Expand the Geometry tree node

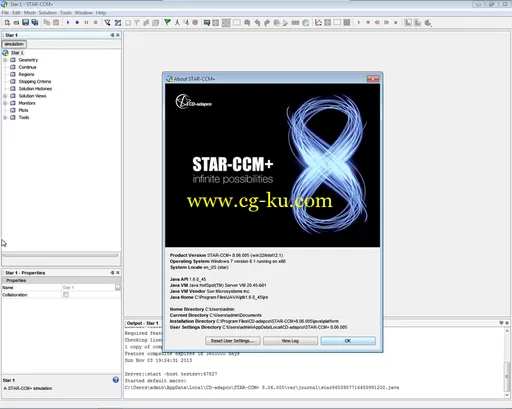[5, 60]
